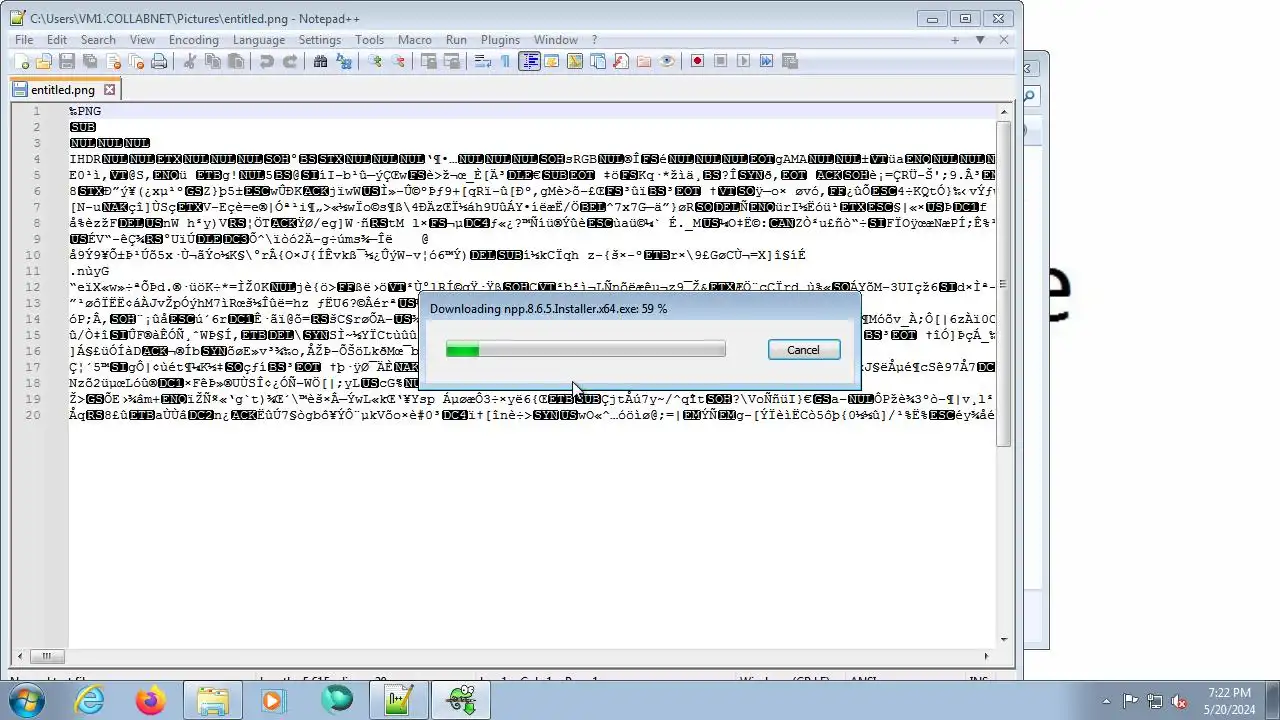
Task: Open the Encoding menu
Action: point(194,40)
